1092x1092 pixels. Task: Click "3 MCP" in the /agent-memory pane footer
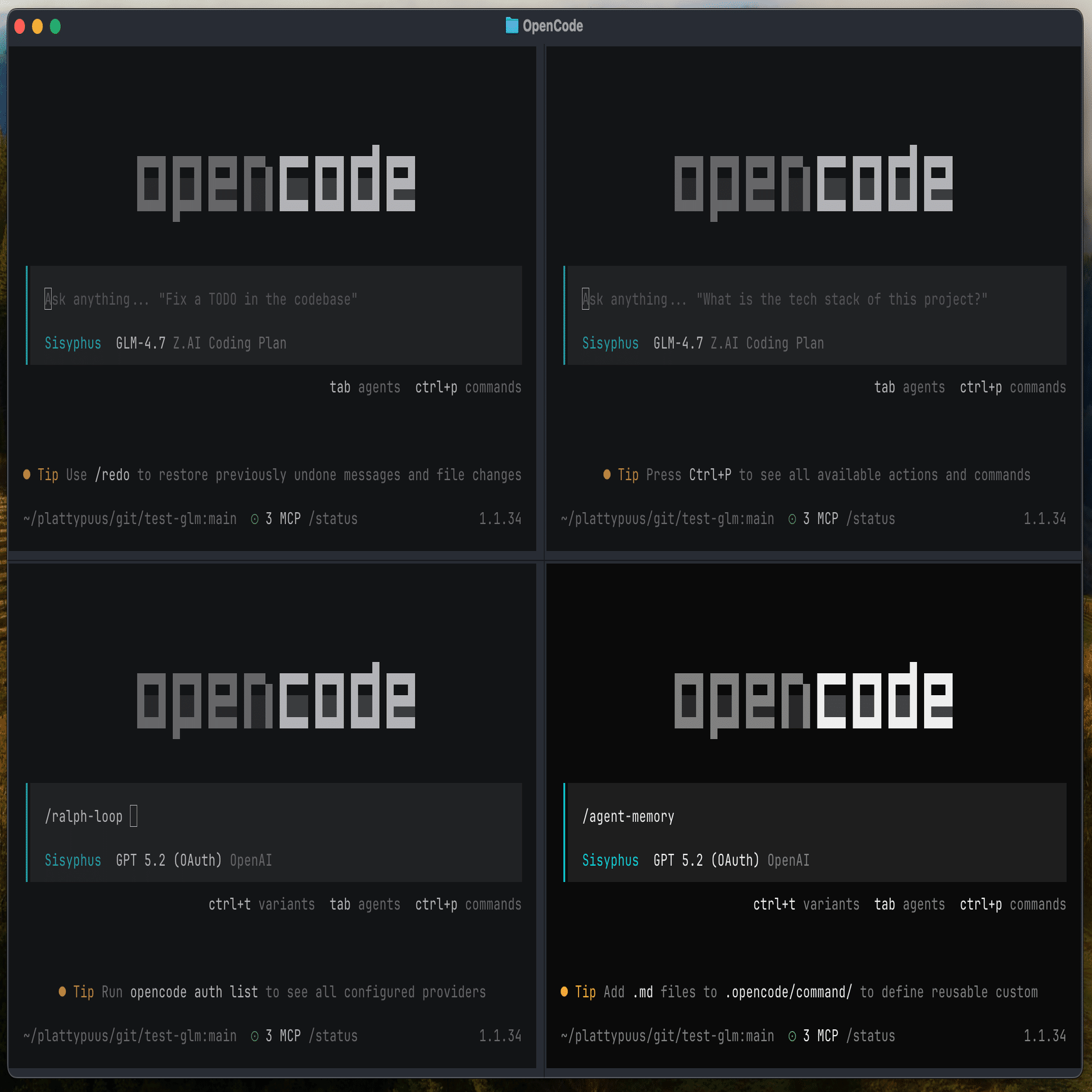pos(821,1036)
